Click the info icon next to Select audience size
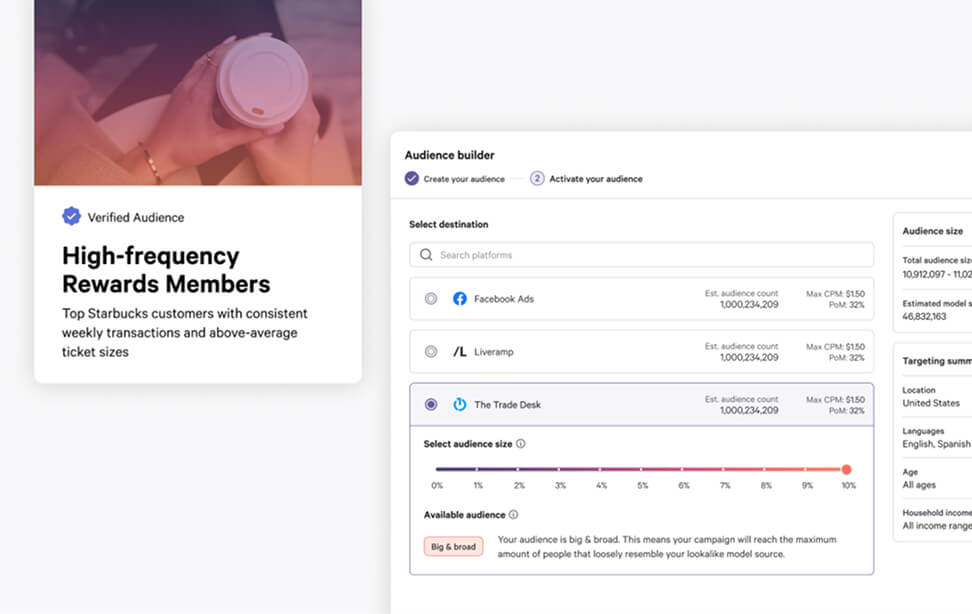 point(520,443)
